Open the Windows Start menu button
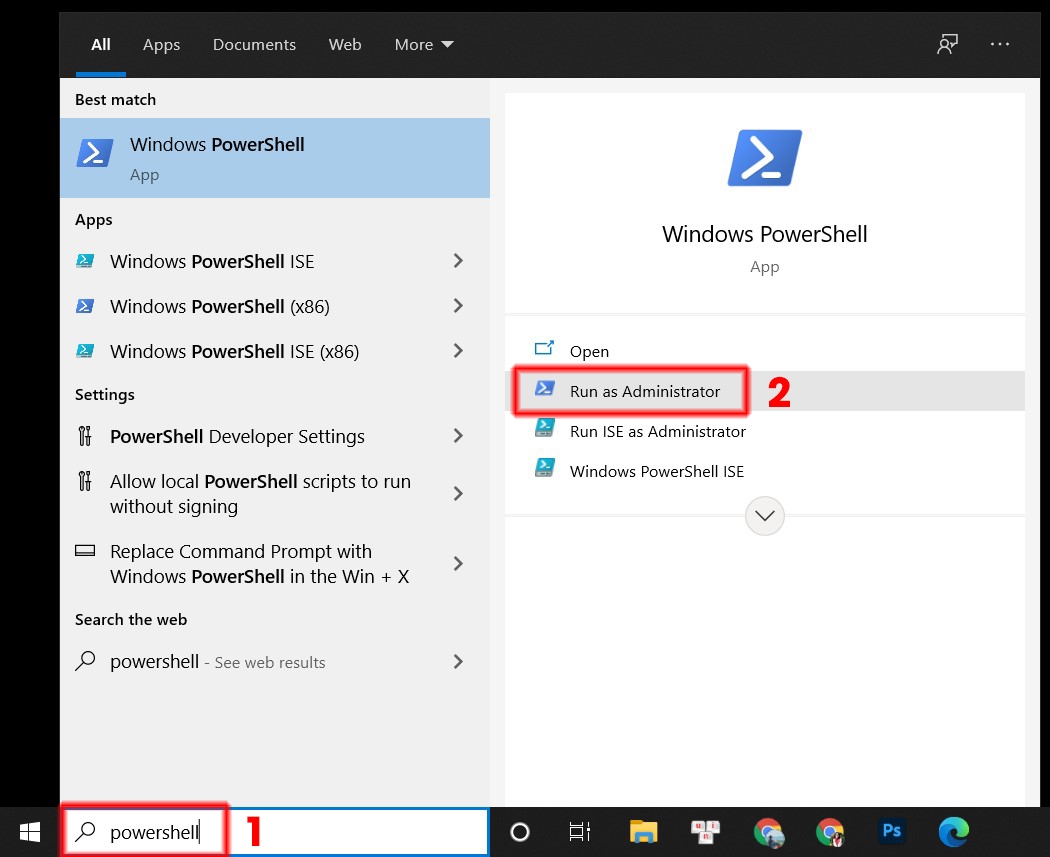 (30, 832)
